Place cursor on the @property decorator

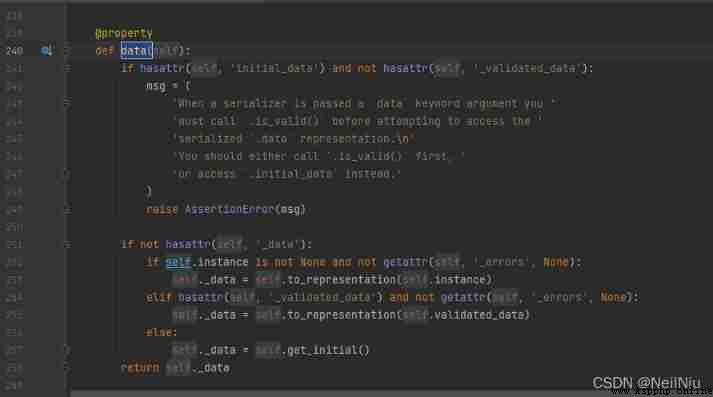[x=124, y=33]
